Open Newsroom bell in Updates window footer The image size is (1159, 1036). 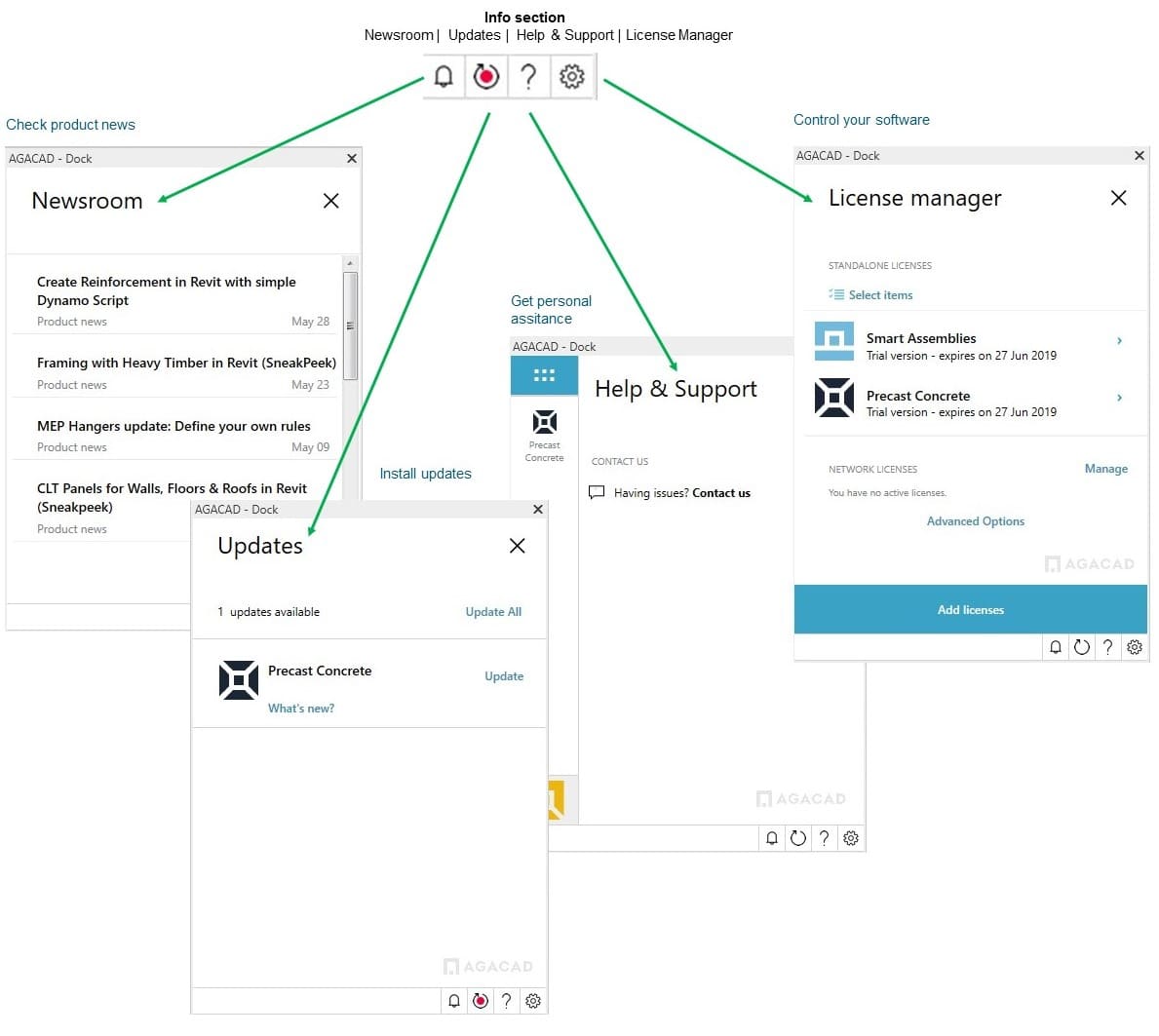pyautogui.click(x=454, y=1001)
